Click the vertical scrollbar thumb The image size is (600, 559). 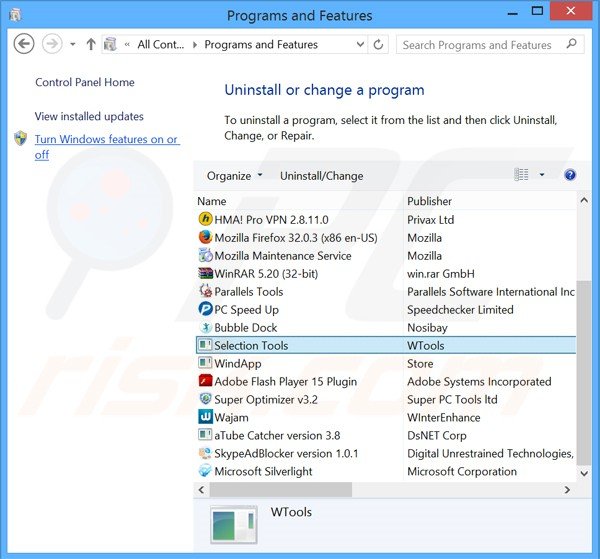[584, 373]
